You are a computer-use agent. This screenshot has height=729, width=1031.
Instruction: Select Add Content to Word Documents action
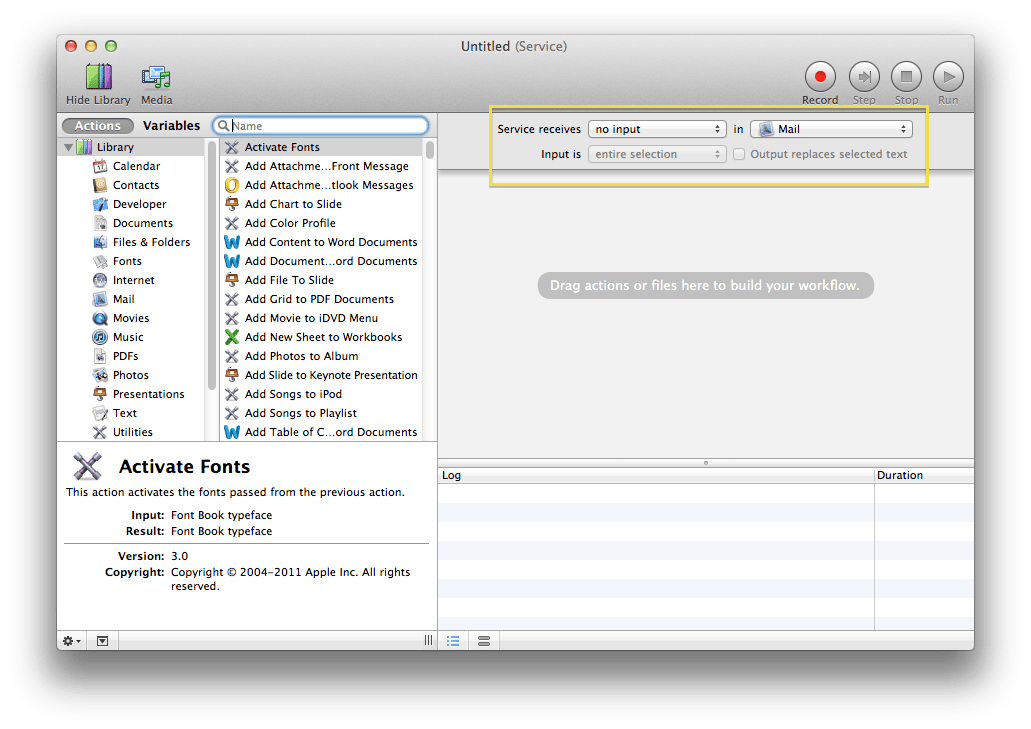322,243
